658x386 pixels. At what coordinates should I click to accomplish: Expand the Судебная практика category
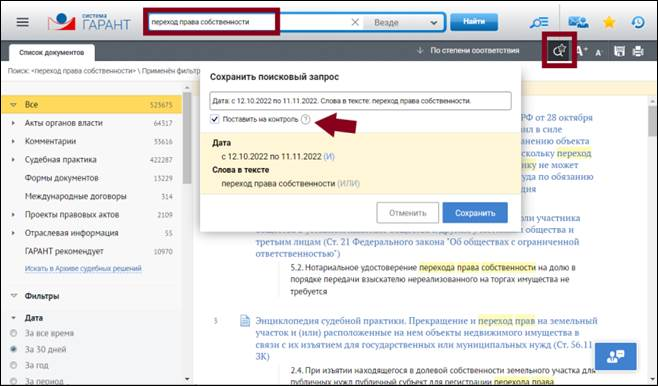click(13, 159)
